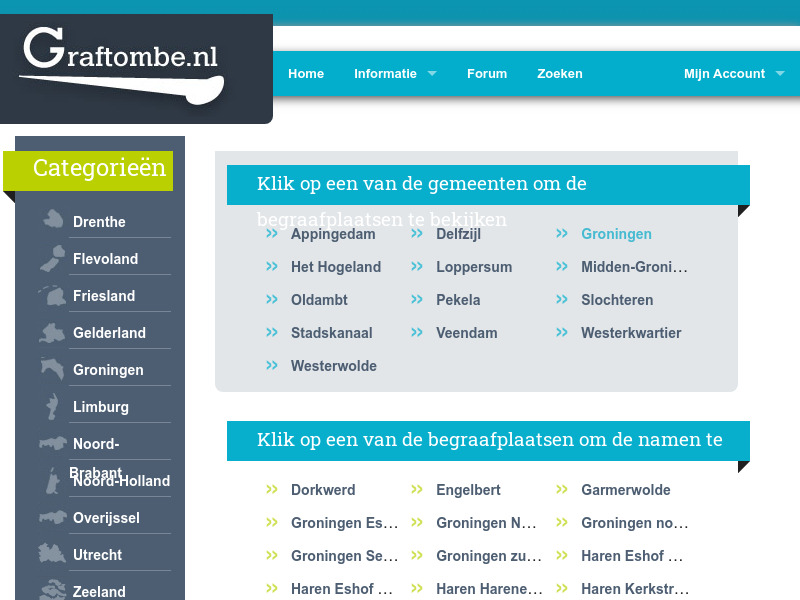Click the chevron next to Appingedam
The image size is (800, 600).
tap(272, 233)
